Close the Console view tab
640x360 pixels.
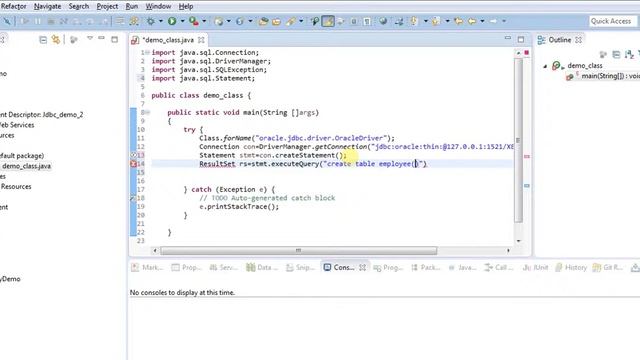point(362,268)
